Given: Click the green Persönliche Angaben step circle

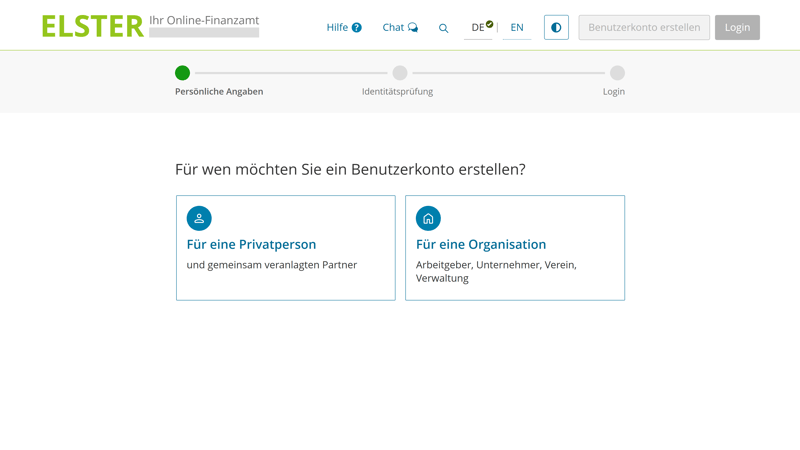Looking at the screenshot, I should [x=182, y=73].
